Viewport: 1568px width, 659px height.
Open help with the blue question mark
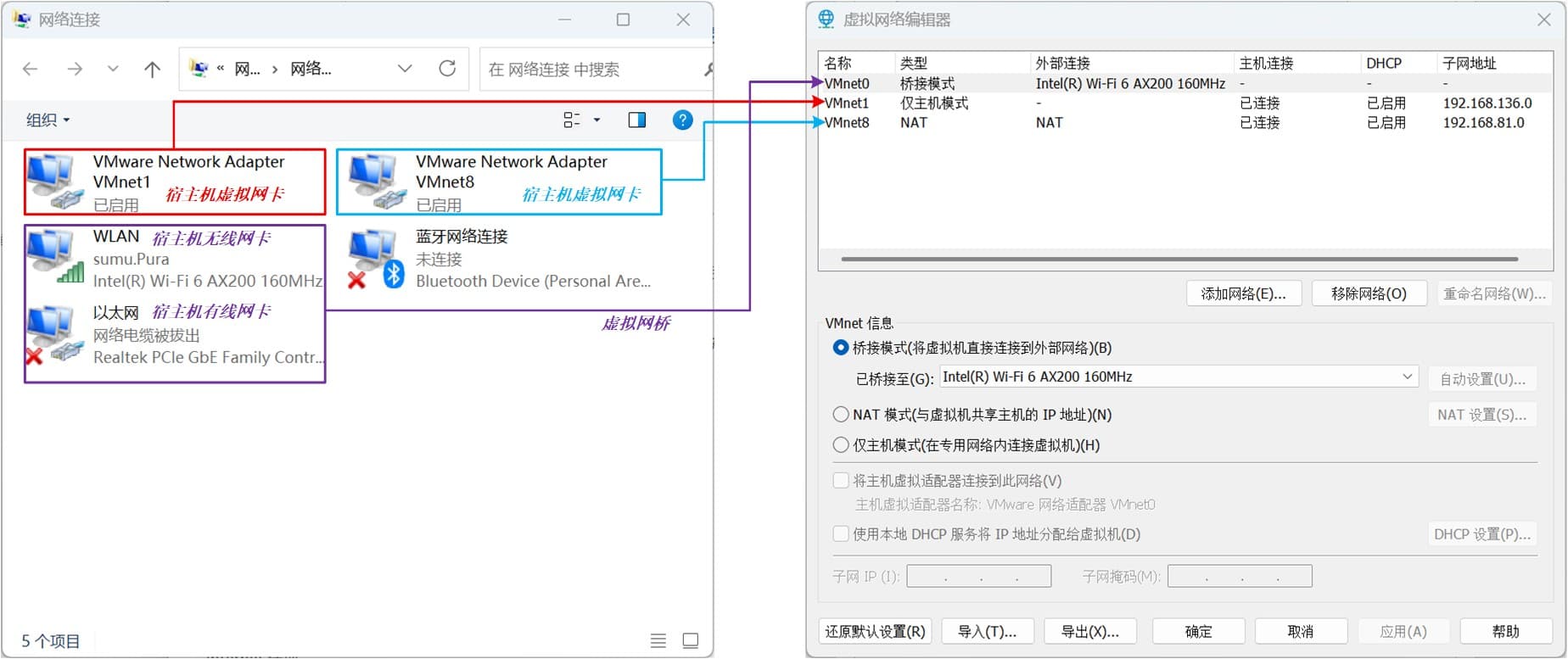click(682, 120)
